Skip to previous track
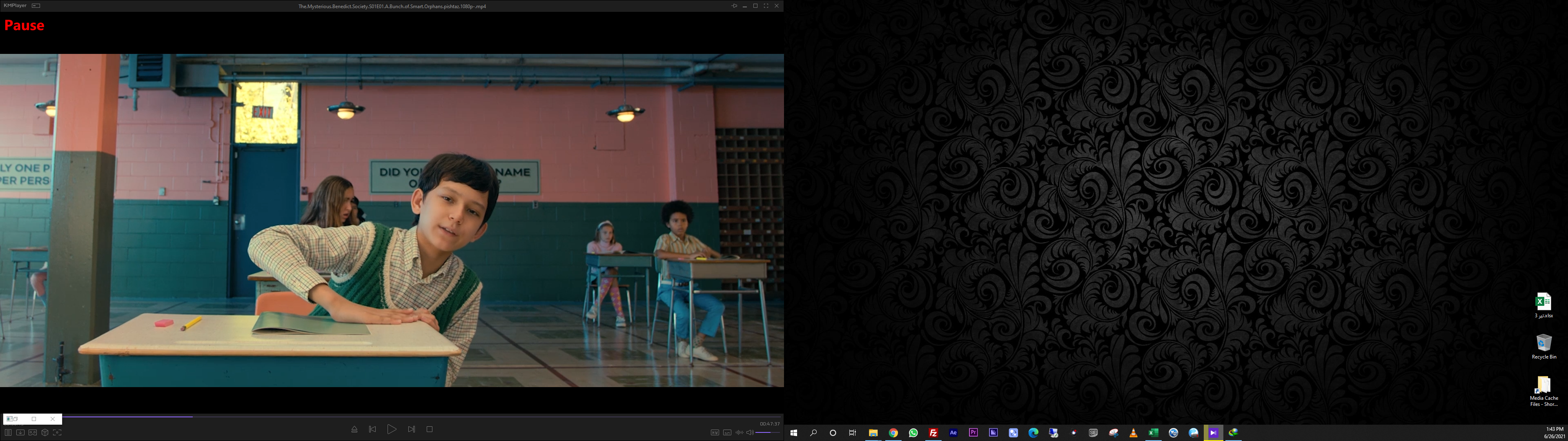This screenshot has height=441, width=1568. [x=372, y=430]
